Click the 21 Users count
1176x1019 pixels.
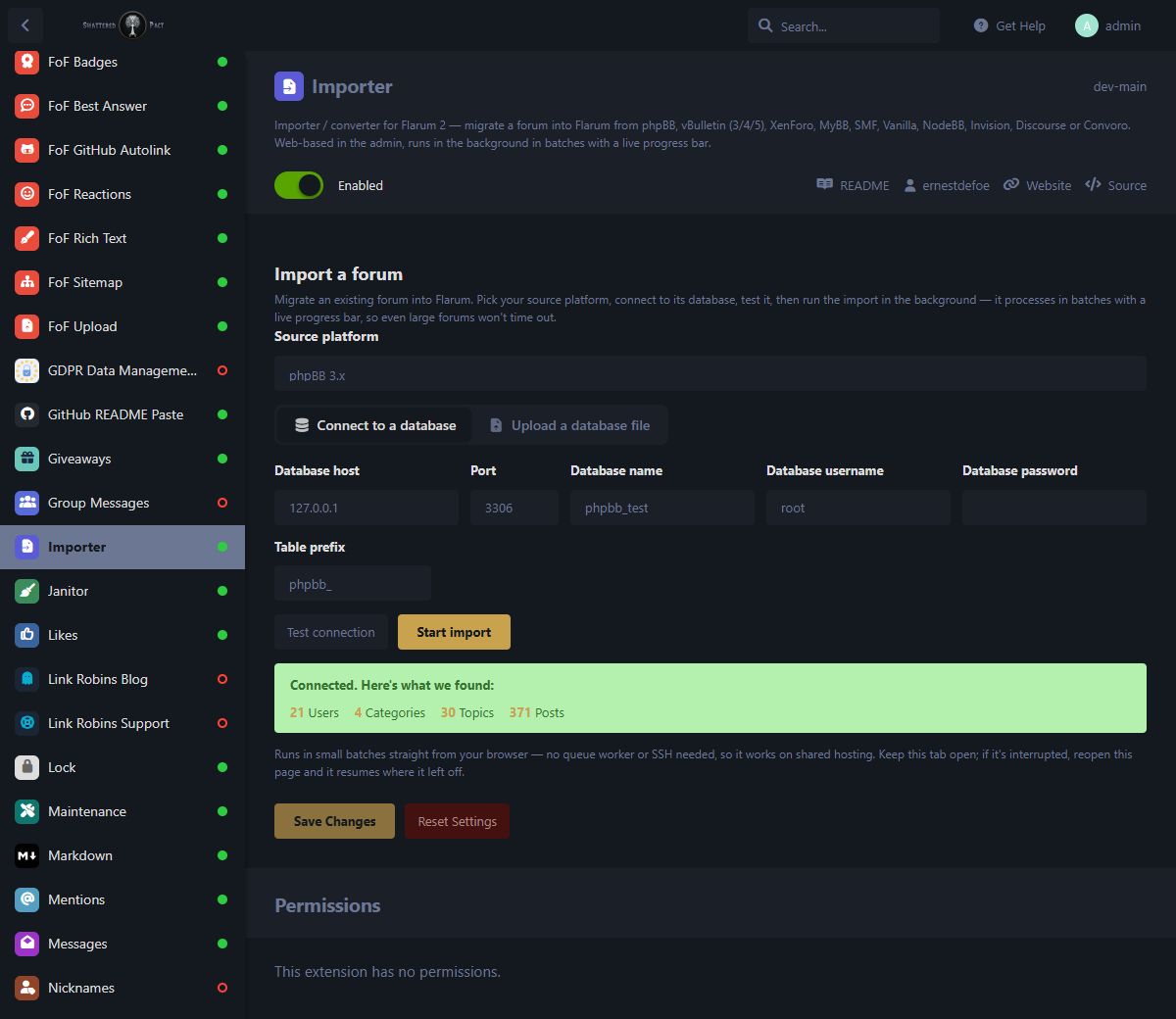click(315, 712)
